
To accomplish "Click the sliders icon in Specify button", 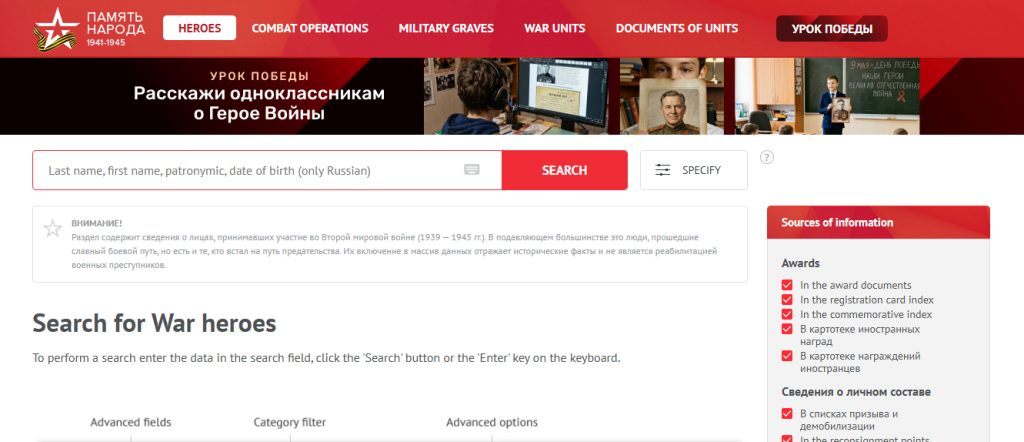I will tap(662, 170).
